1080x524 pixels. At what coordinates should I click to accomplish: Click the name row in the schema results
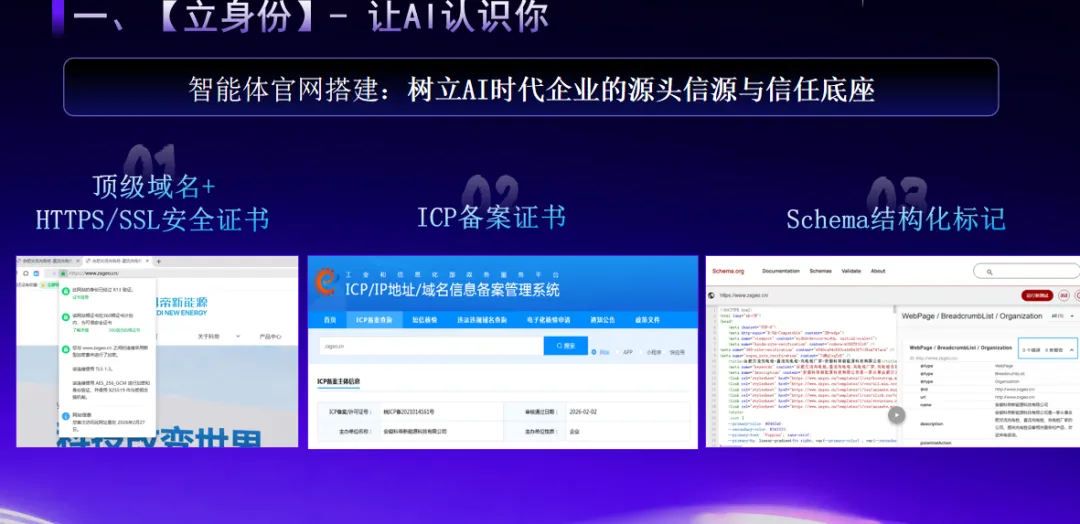[x=991, y=405]
